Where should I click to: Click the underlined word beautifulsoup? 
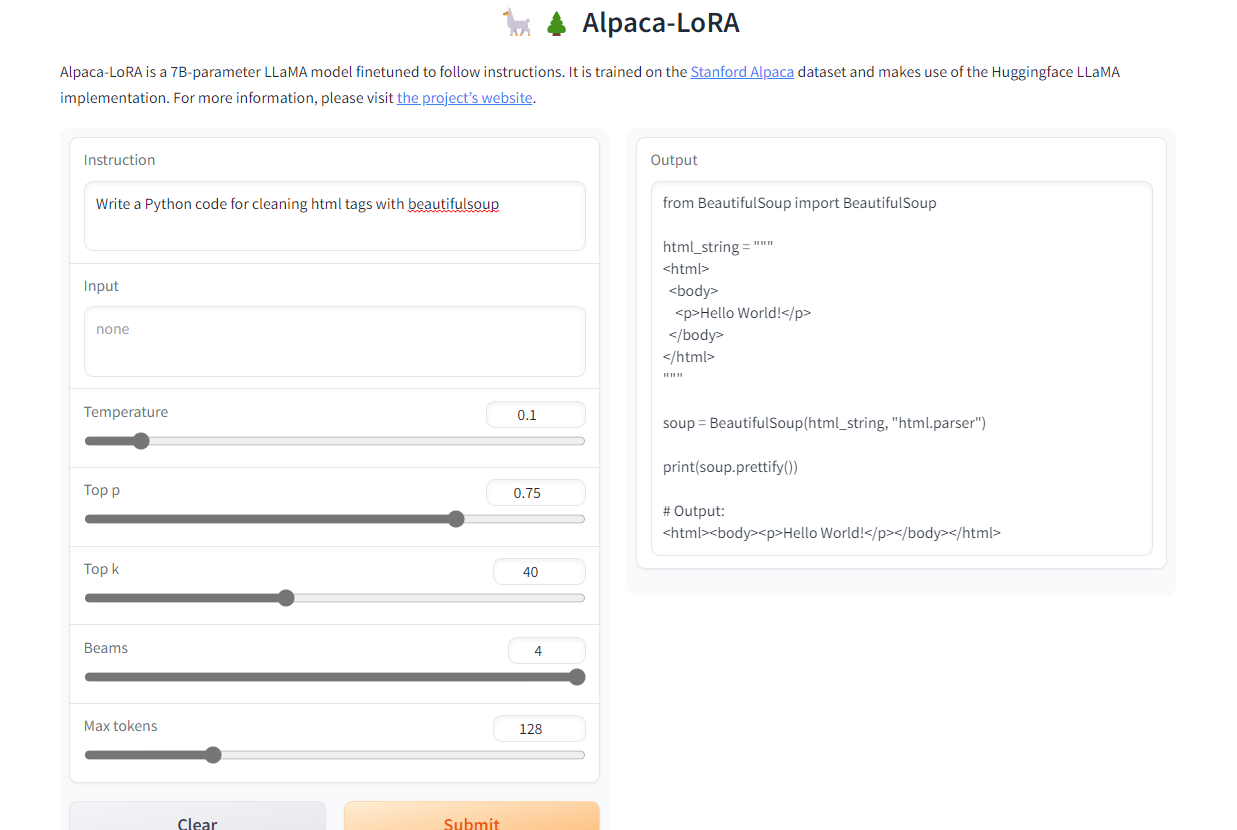(x=453, y=203)
